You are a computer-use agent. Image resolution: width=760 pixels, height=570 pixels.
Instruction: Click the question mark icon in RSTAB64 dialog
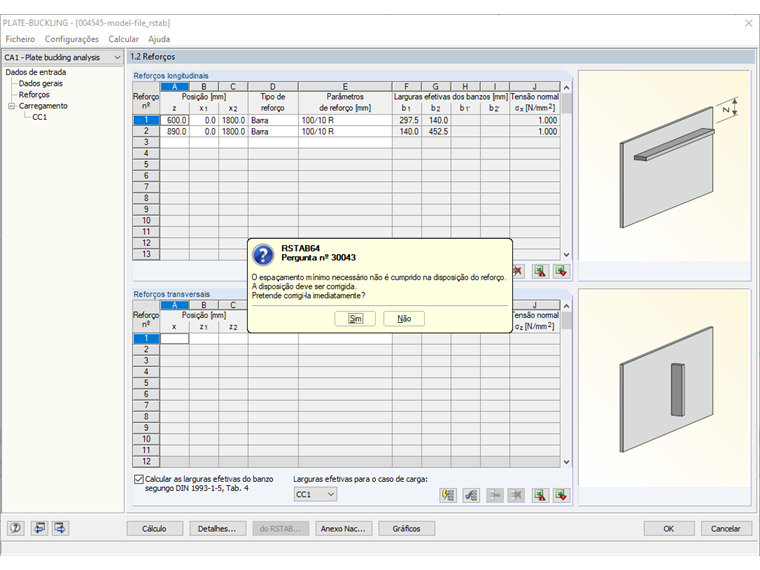(263, 254)
